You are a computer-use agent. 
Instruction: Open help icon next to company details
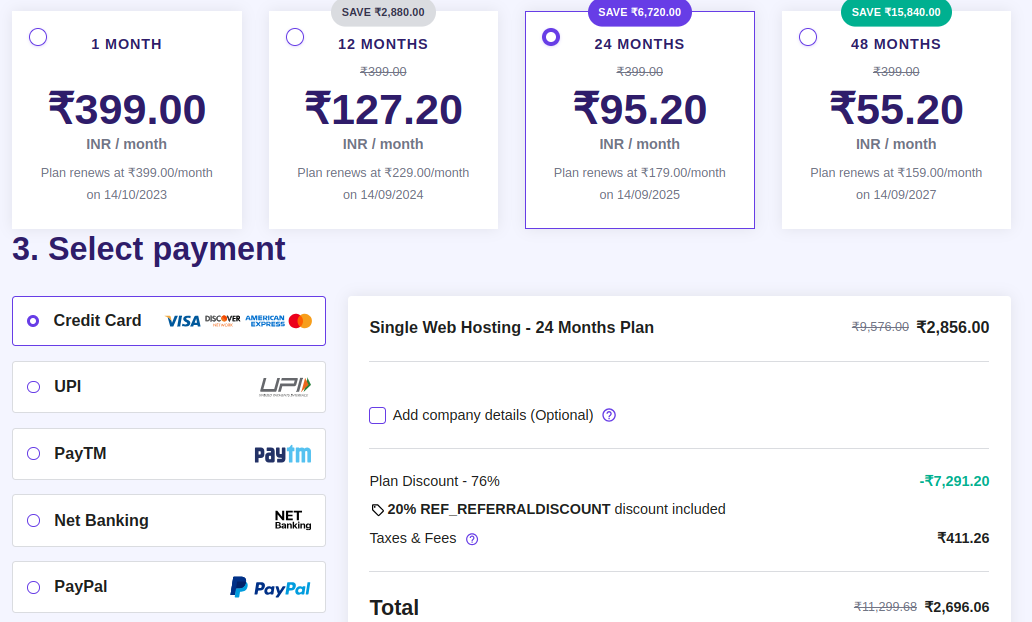click(x=609, y=415)
